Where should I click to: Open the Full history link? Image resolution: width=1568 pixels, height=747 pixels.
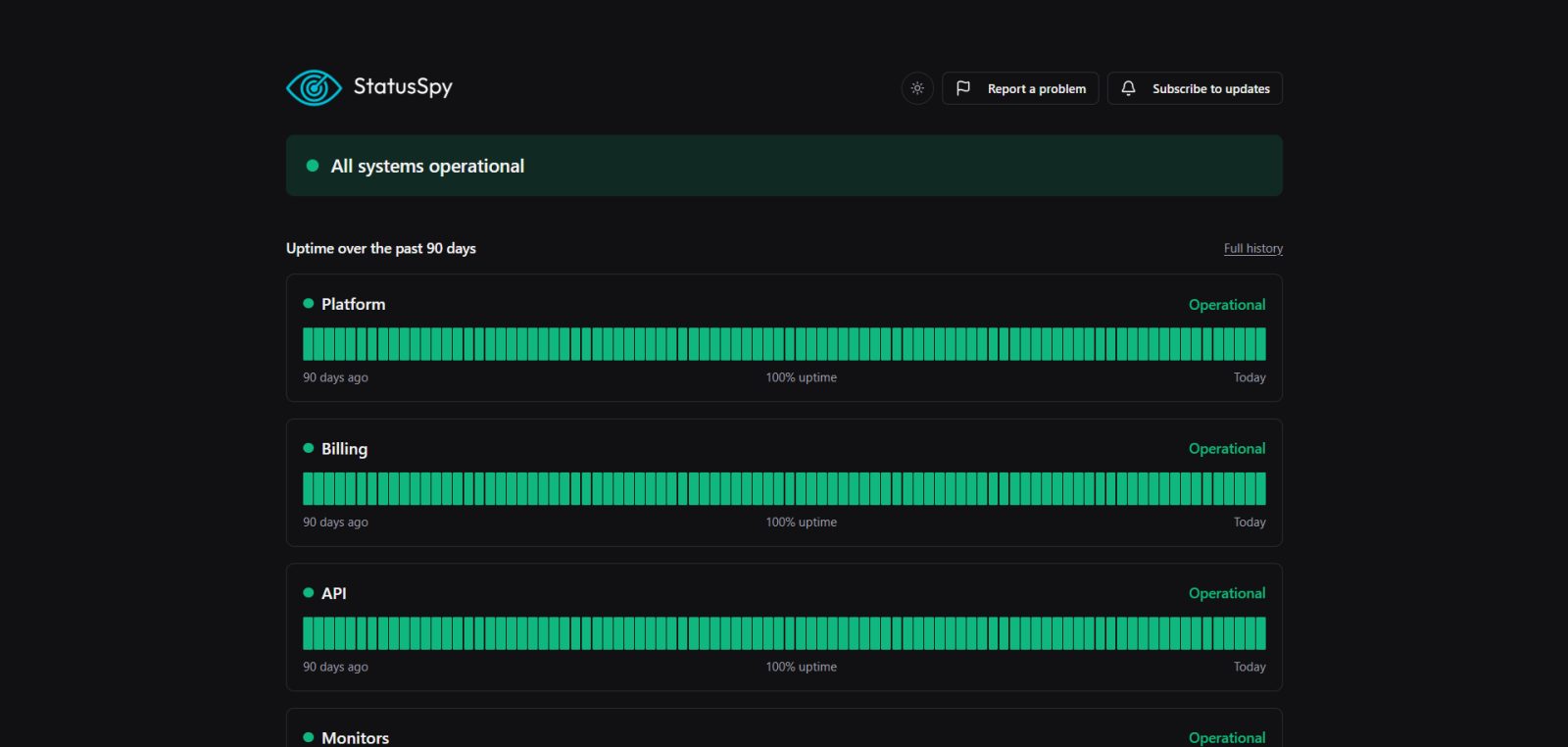coord(1253,249)
